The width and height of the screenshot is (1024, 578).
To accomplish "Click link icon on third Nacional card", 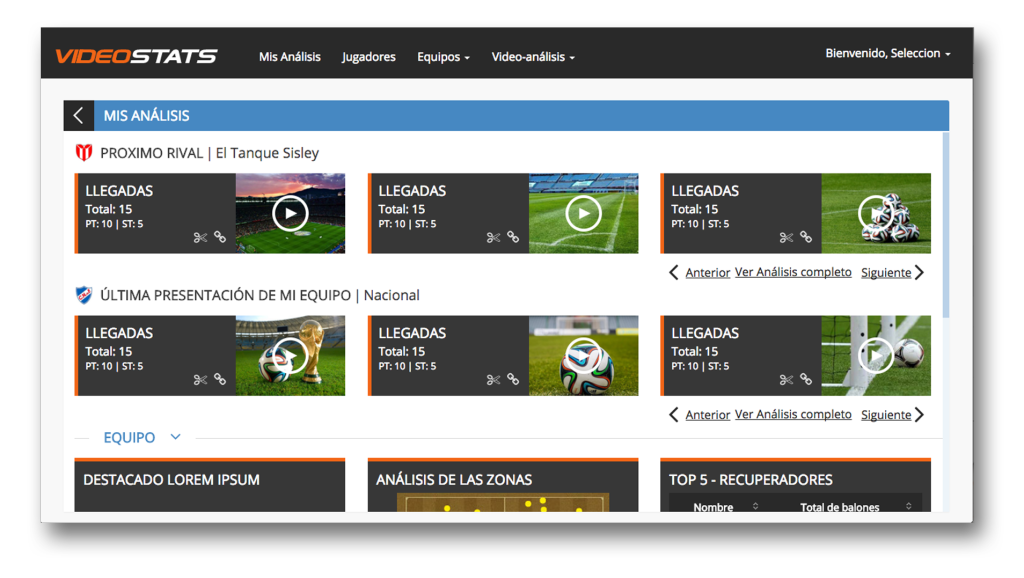I will [x=807, y=379].
